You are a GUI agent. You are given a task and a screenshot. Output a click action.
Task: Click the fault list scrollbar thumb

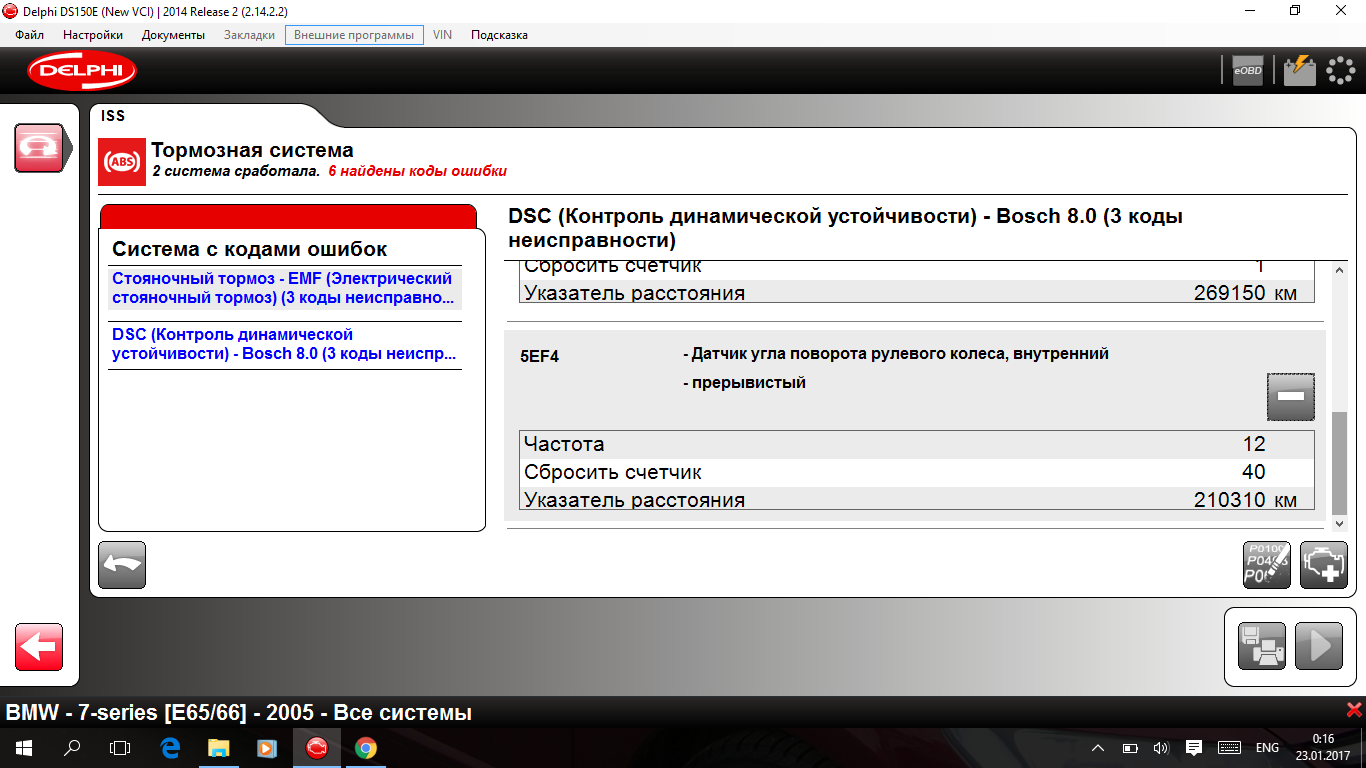1340,461
